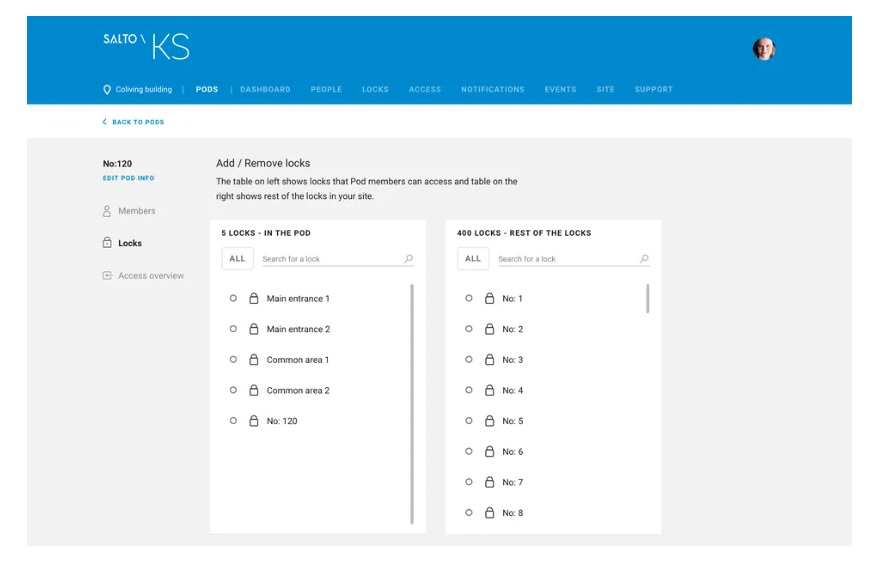The image size is (879, 562).
Task: Go to the Dashboard tab
Action: pyautogui.click(x=265, y=90)
